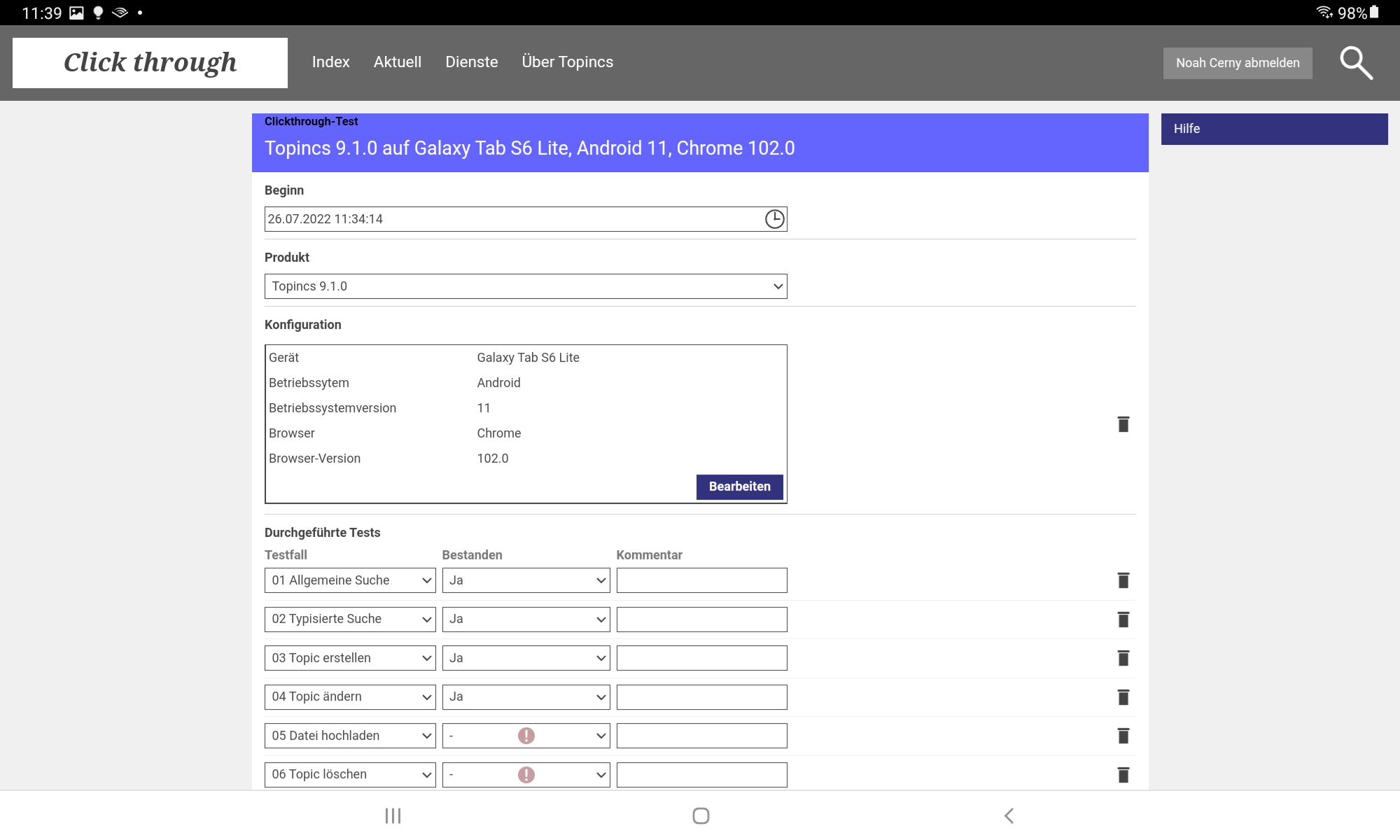Click Kommentar field for 02 Typisierte Suche
This screenshot has height=840, width=1400.
[x=701, y=619]
